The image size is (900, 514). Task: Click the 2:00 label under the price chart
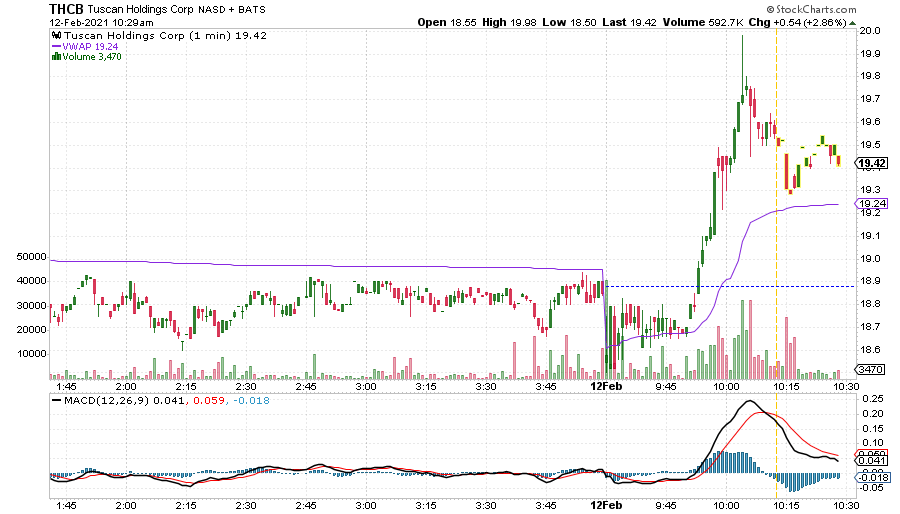tap(126, 387)
